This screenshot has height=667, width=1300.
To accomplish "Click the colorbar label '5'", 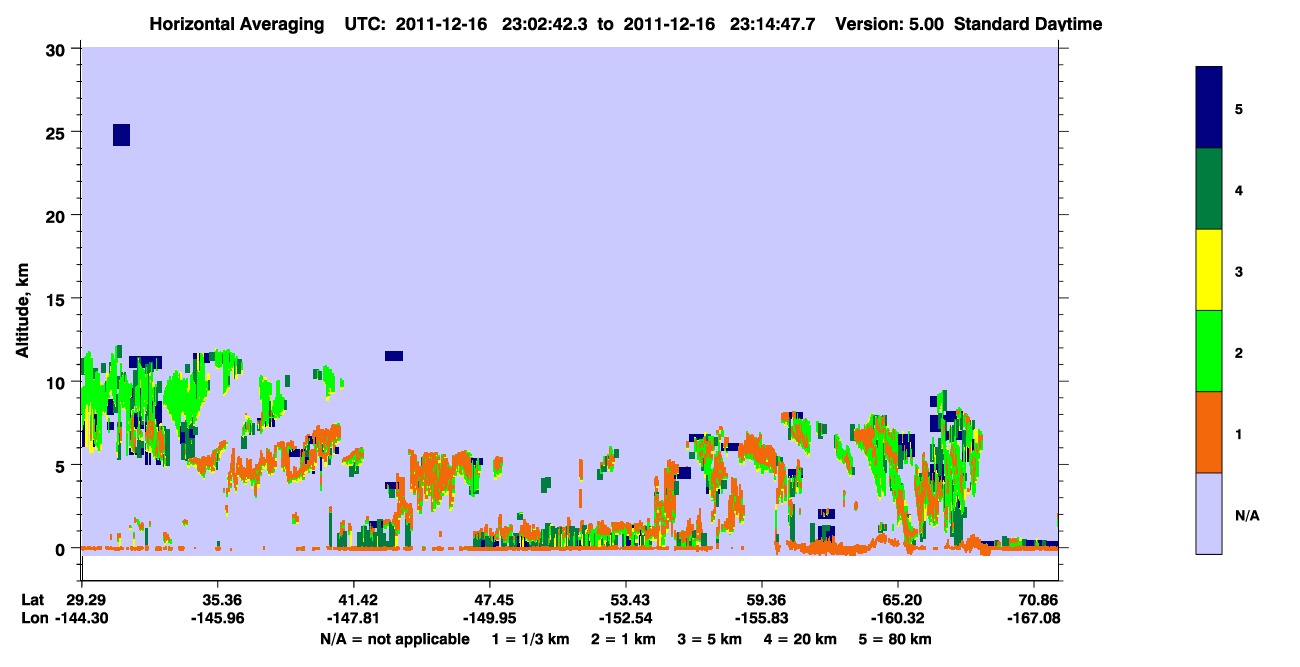I will 1239,108.
